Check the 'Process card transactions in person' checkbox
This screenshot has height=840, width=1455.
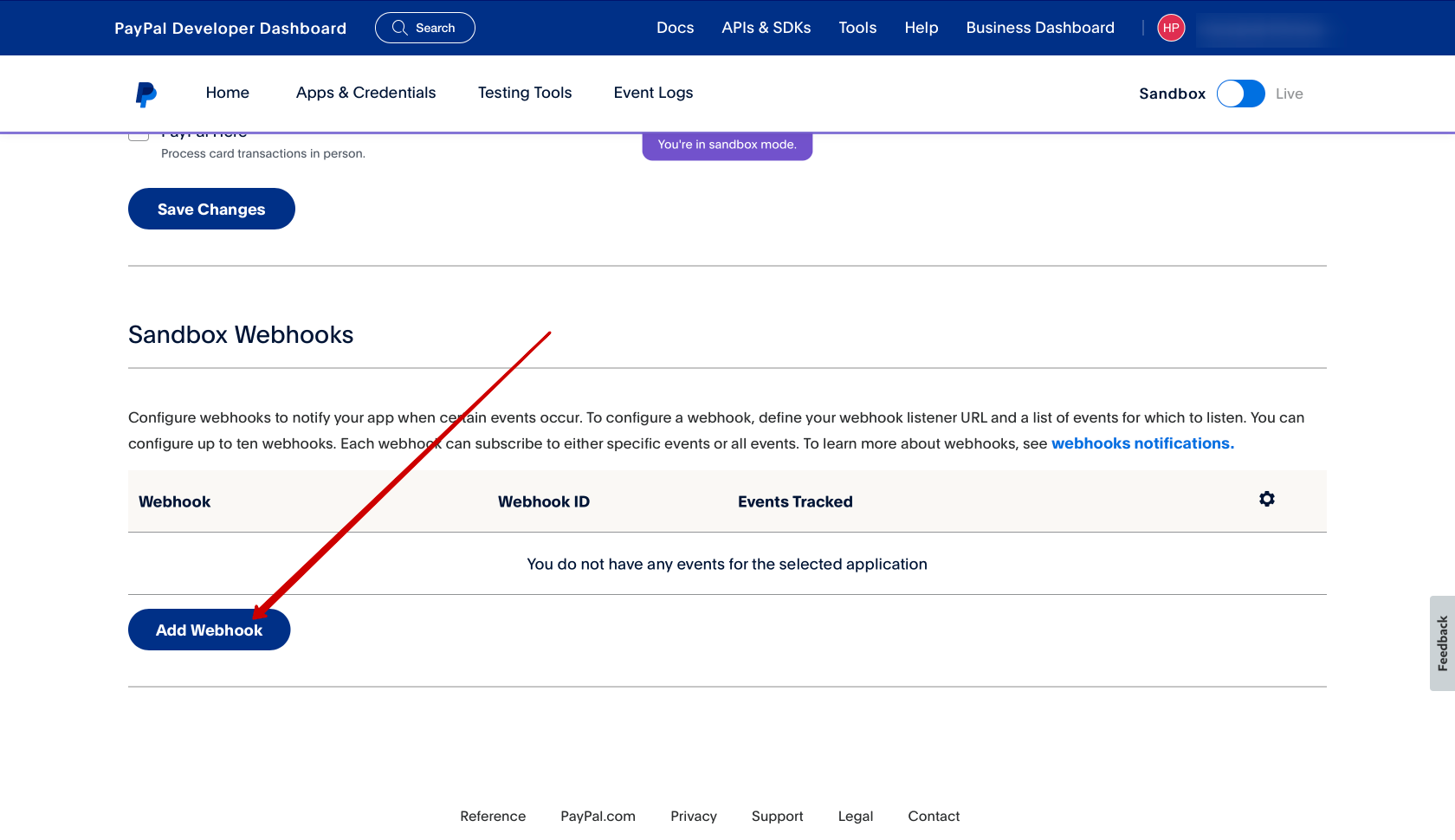[139, 135]
